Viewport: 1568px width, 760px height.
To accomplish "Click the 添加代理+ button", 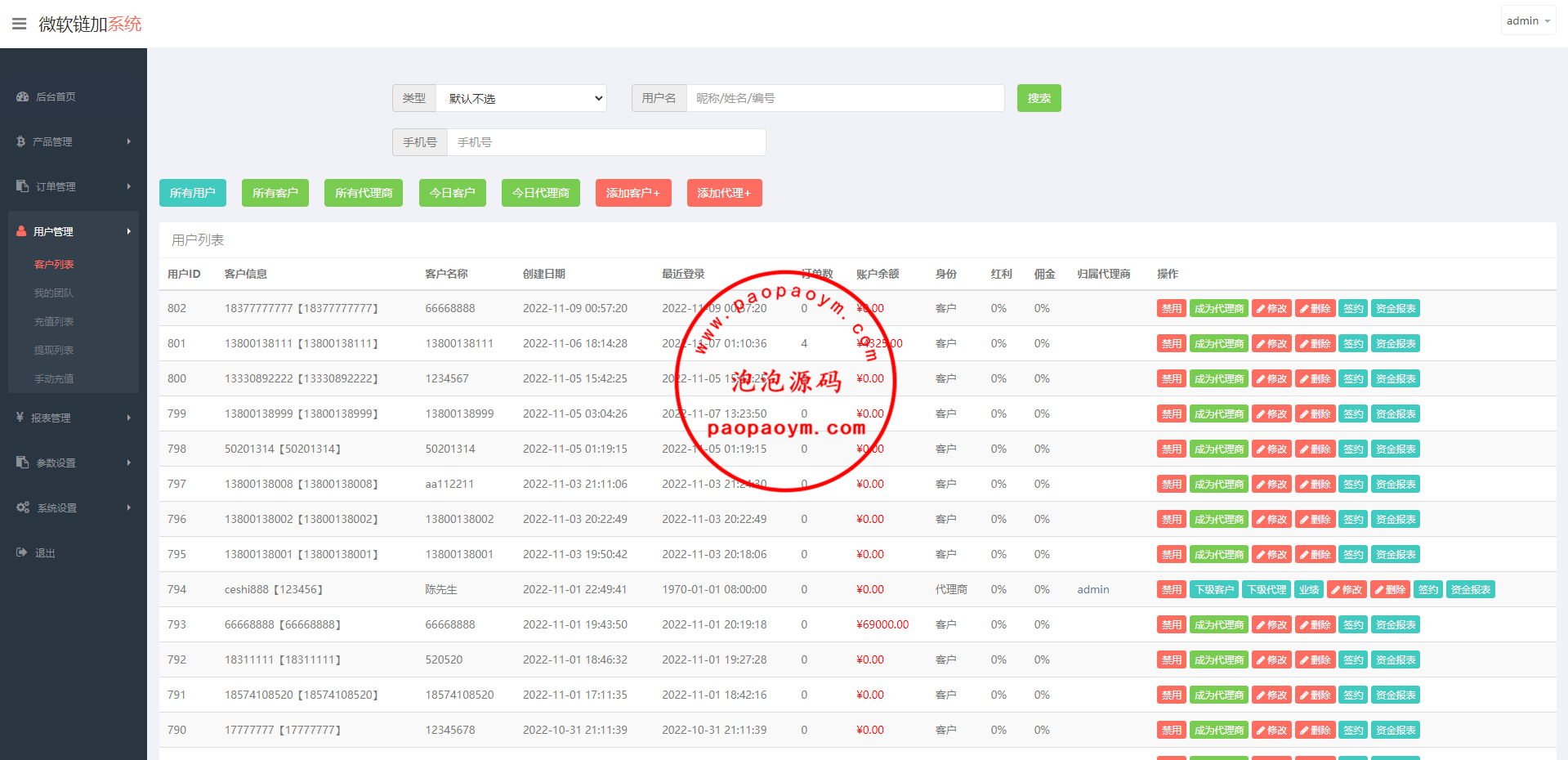I will [725, 193].
